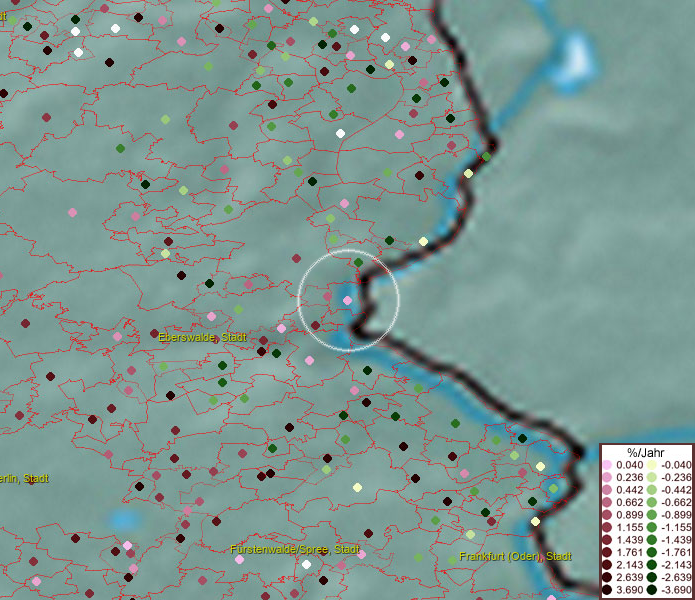
Task: Click the legend entry text "-2.143"
Action: click(676, 565)
